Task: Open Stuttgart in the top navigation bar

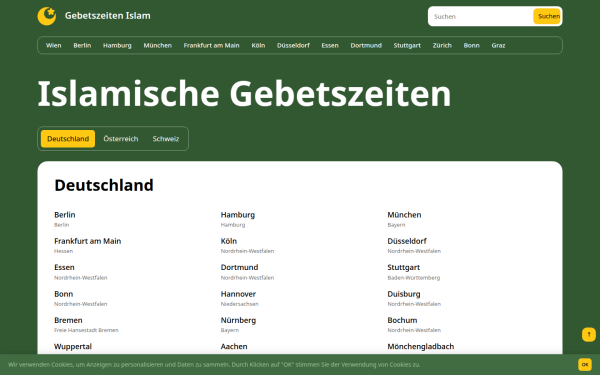Action: [407, 45]
